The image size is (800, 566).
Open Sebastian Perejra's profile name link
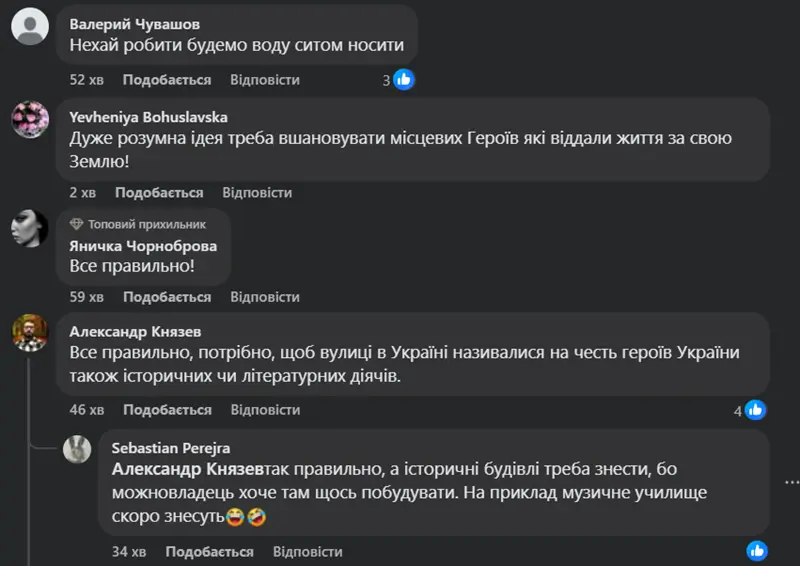170,448
